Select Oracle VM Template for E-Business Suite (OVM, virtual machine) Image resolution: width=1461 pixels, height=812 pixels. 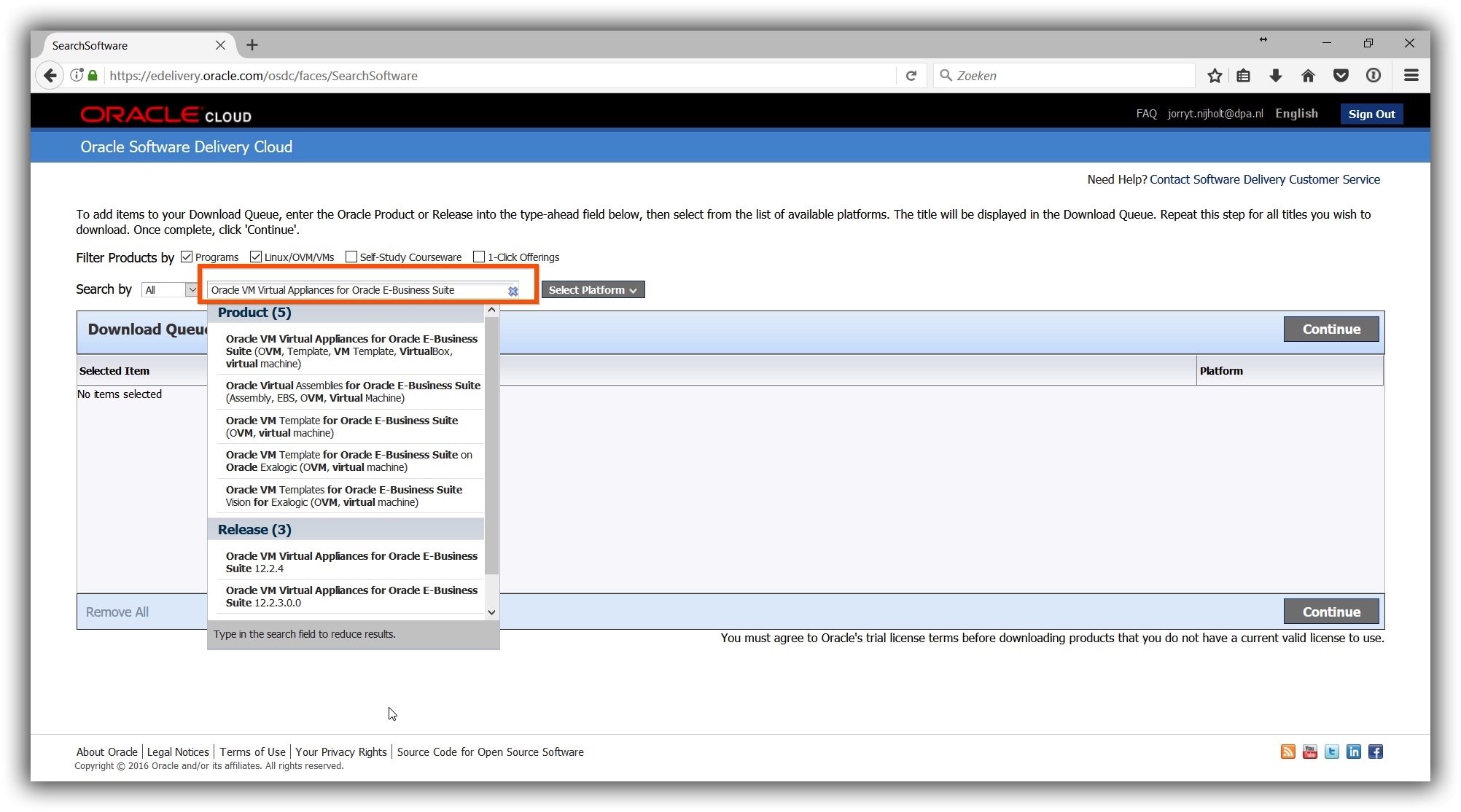(351, 426)
